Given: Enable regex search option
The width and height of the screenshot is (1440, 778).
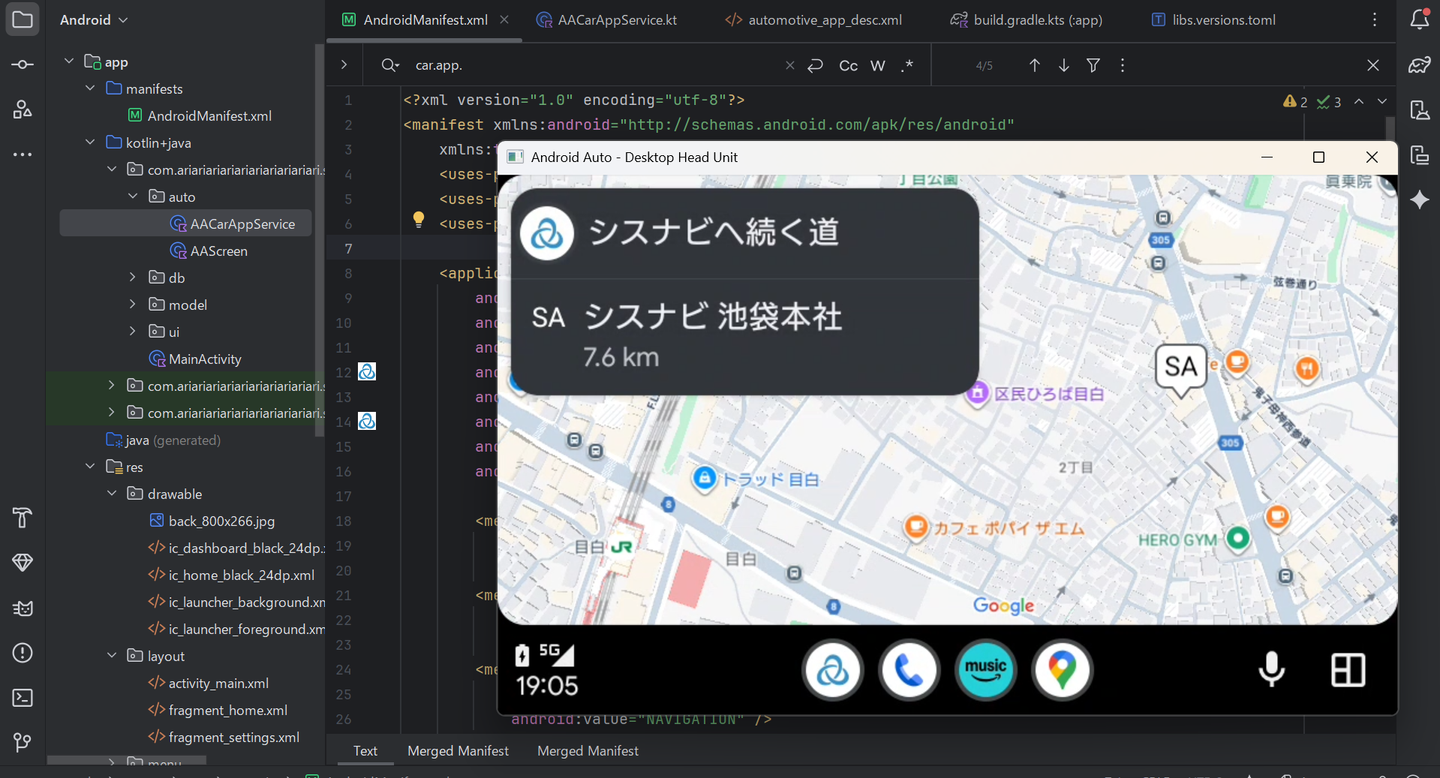Looking at the screenshot, I should tap(907, 66).
